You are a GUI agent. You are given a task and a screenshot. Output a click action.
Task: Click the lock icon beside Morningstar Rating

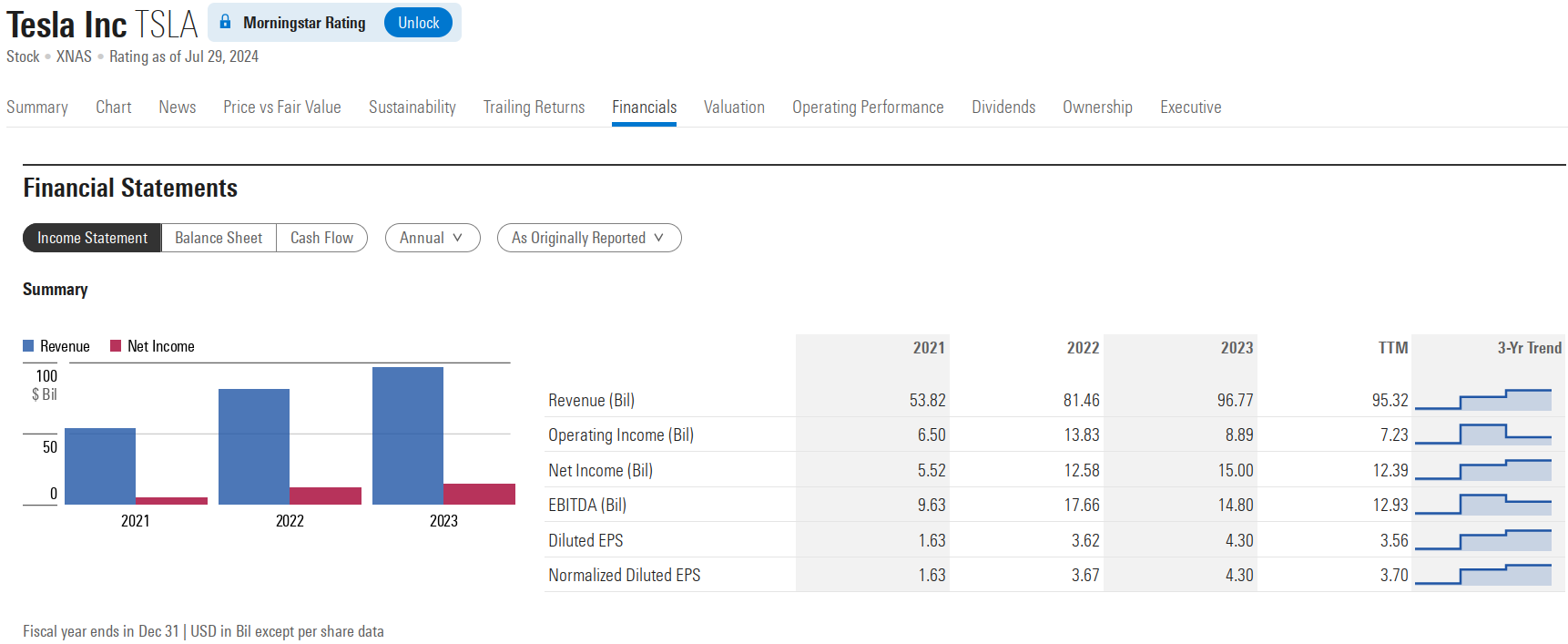(x=225, y=22)
